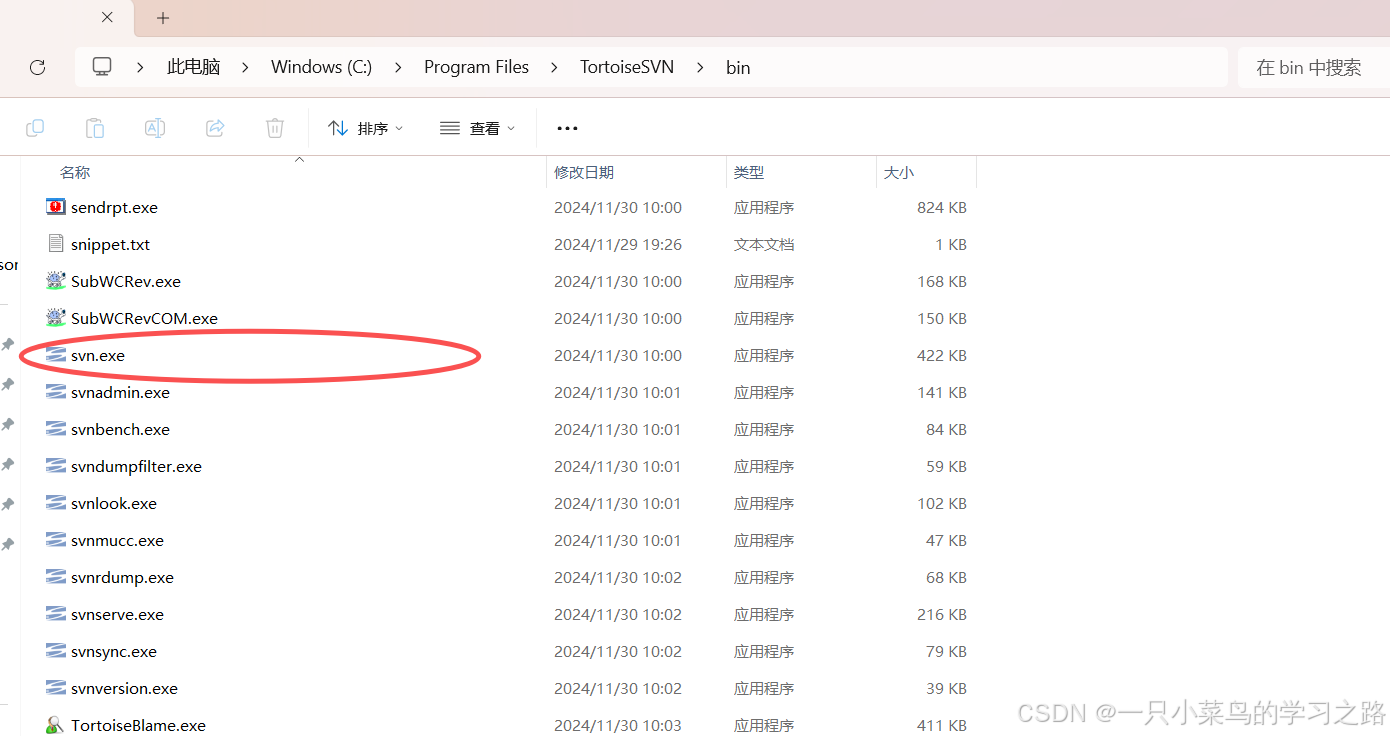Image resolution: width=1390 pixels, height=736 pixels.
Task: Select the svnsync.exe file name
Action: click(x=114, y=651)
